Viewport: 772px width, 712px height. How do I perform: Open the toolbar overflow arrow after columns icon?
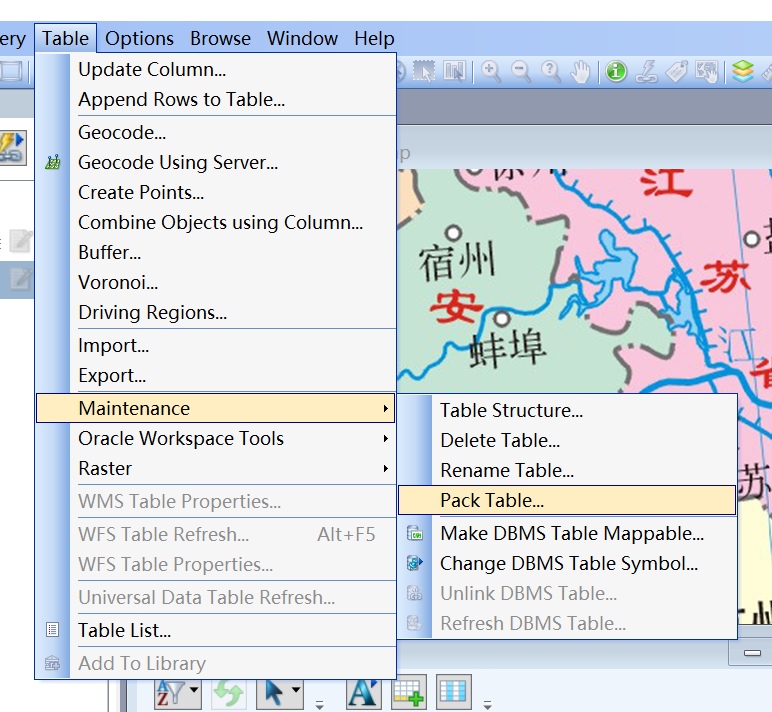487,705
